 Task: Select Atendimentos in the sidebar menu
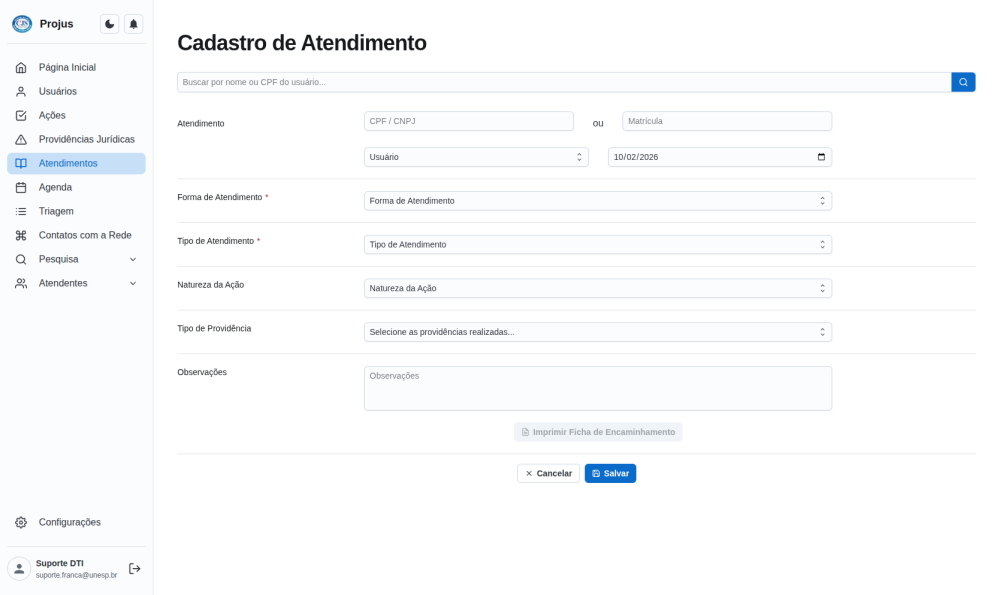70,163
